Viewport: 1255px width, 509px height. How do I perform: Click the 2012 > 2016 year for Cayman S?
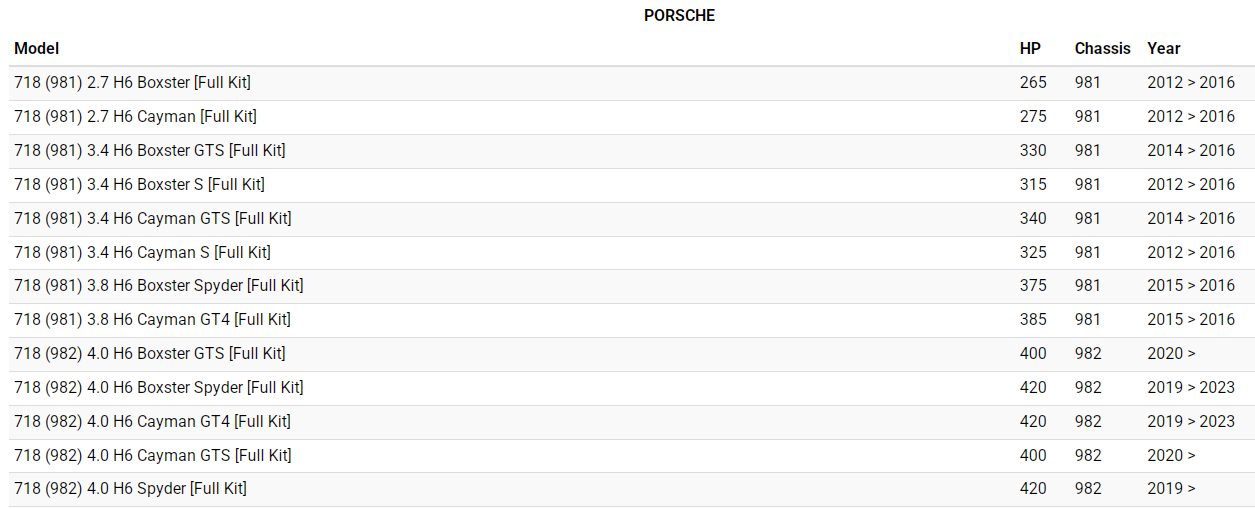click(x=1191, y=252)
